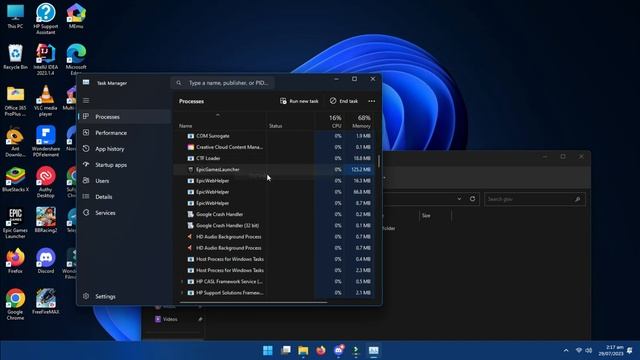Open BBRacing2 desktop shortcut
The height and width of the screenshot is (360, 640).
click(46, 220)
